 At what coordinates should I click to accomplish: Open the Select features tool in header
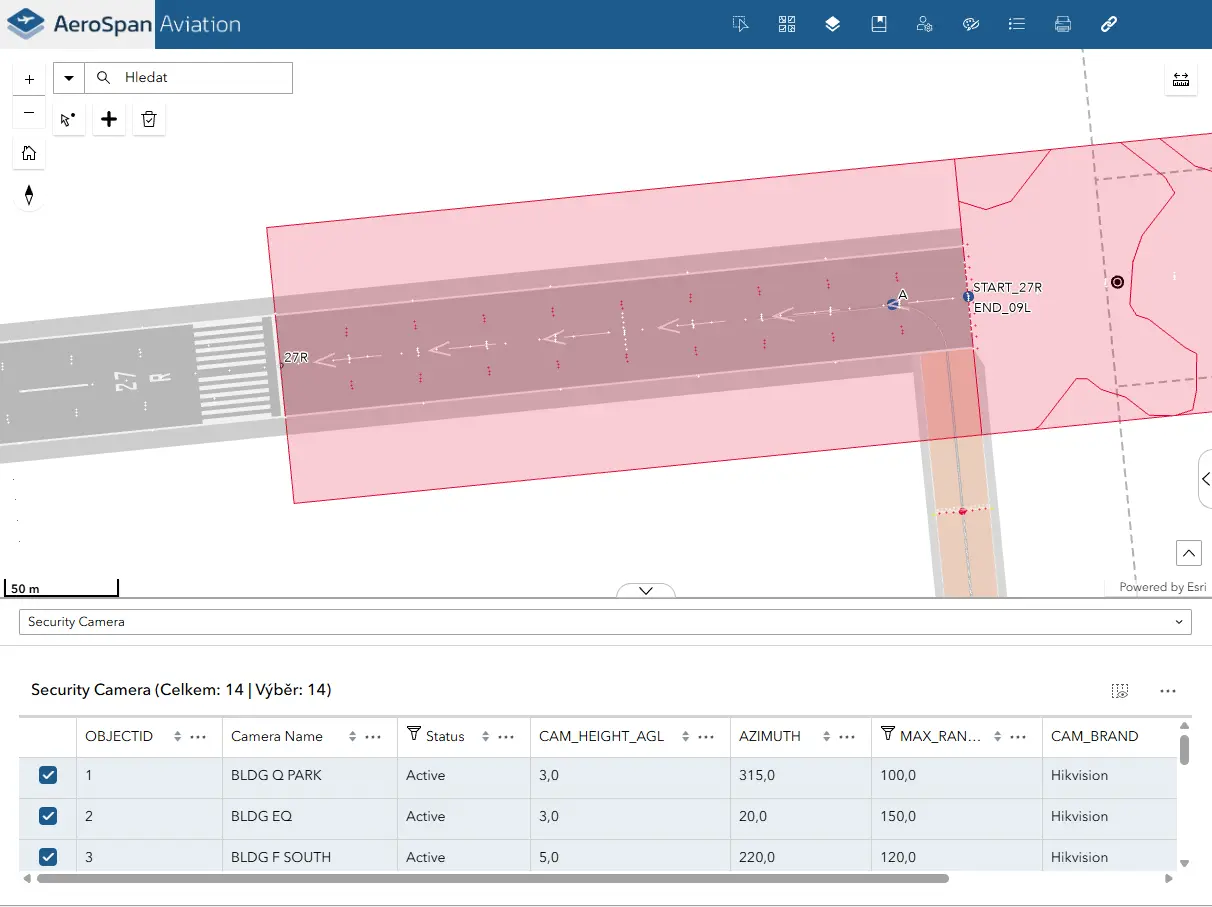741,24
